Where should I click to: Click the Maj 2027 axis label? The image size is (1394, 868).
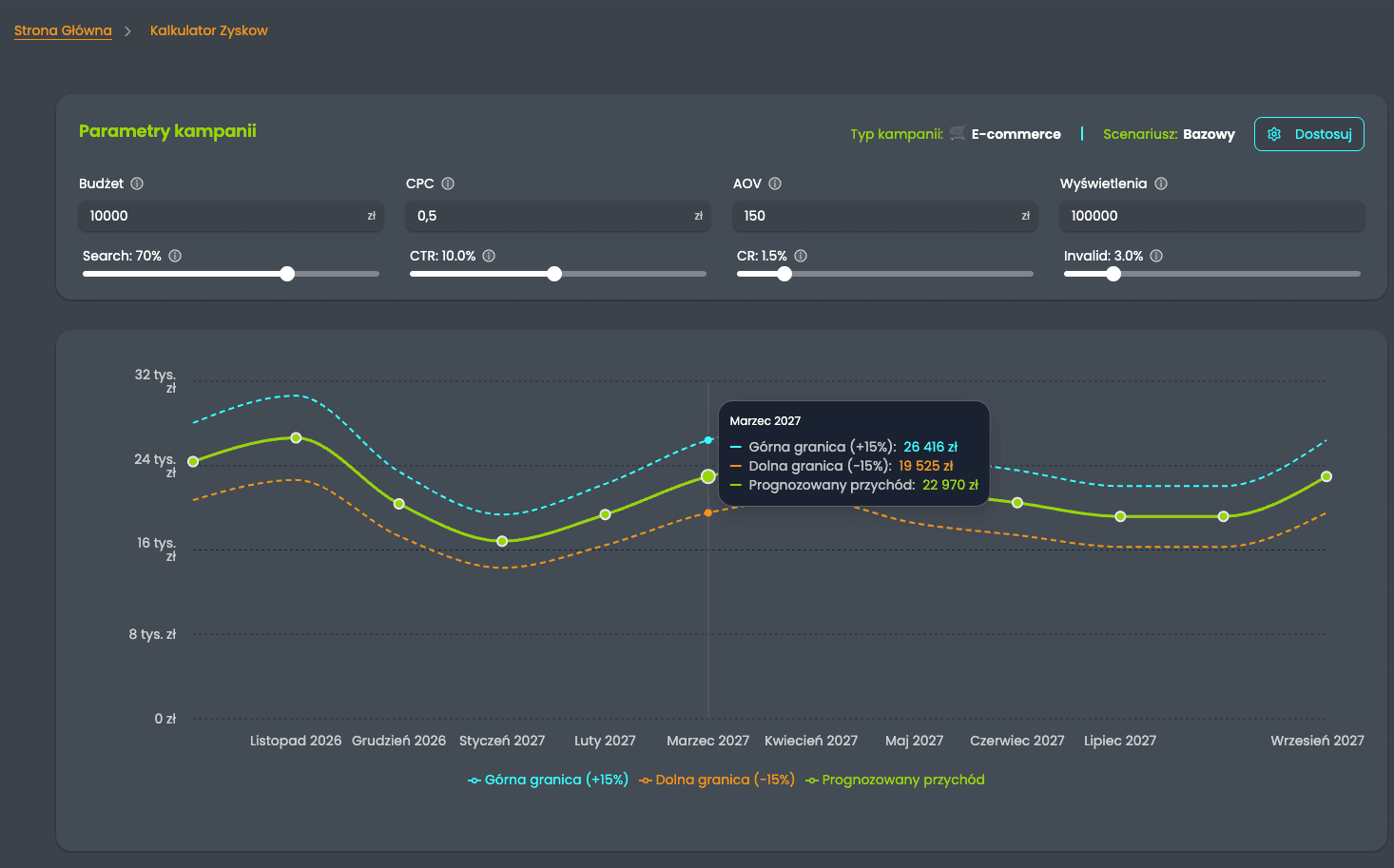coord(915,741)
